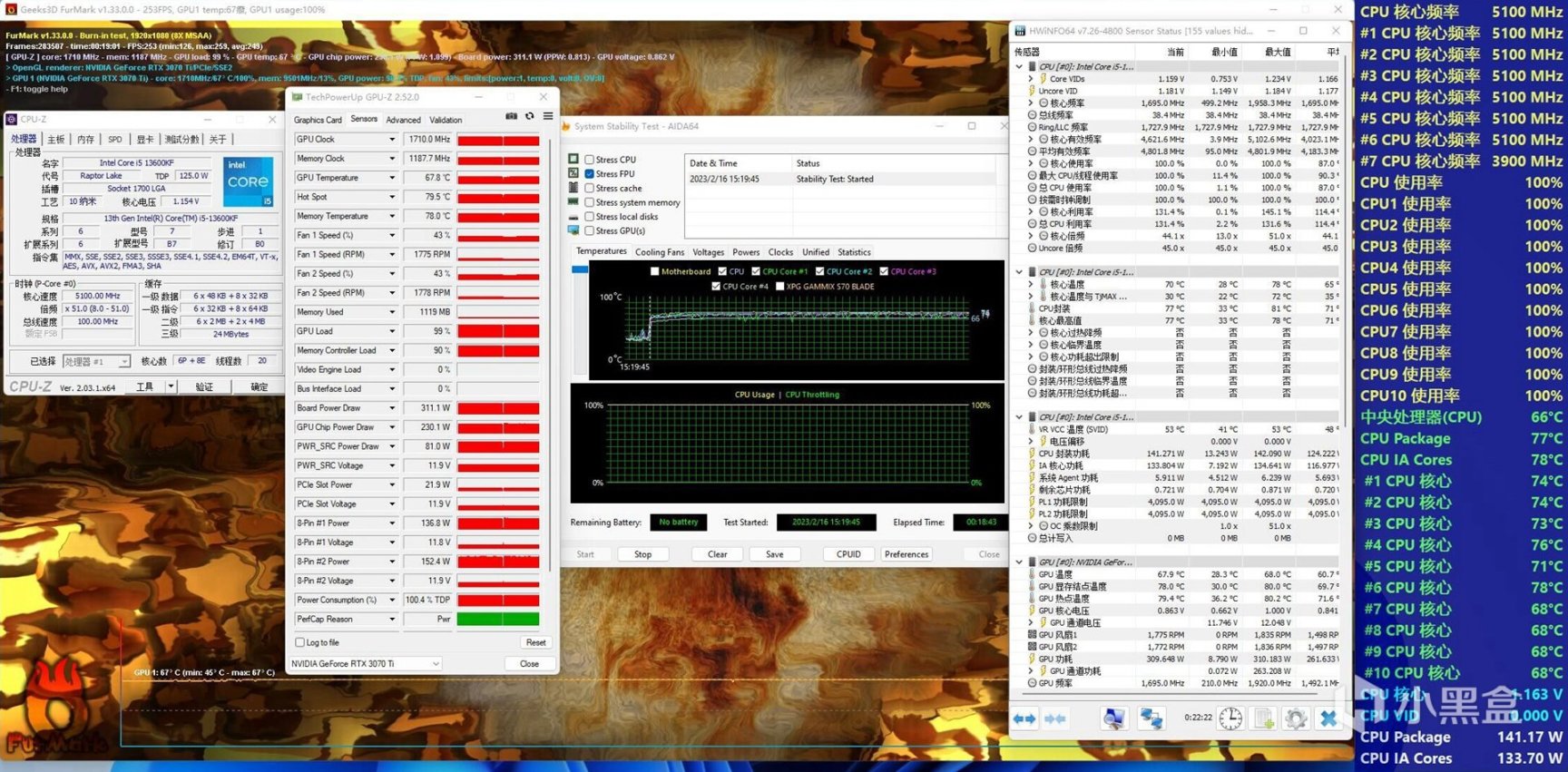Enable Stress local disks checkbox
Viewport: 1568px width, 772px height.
tap(590, 217)
